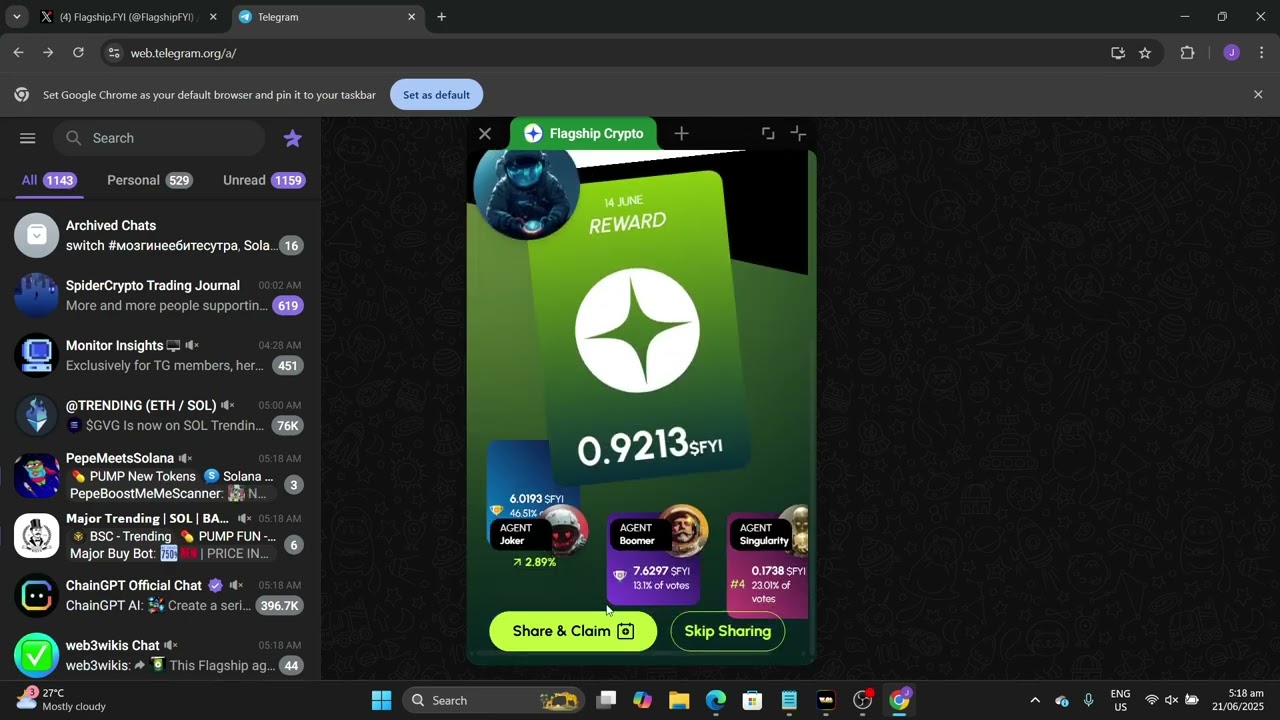Switch to the All chats tab
Viewport: 1280px width, 720px height.
click(x=49, y=180)
